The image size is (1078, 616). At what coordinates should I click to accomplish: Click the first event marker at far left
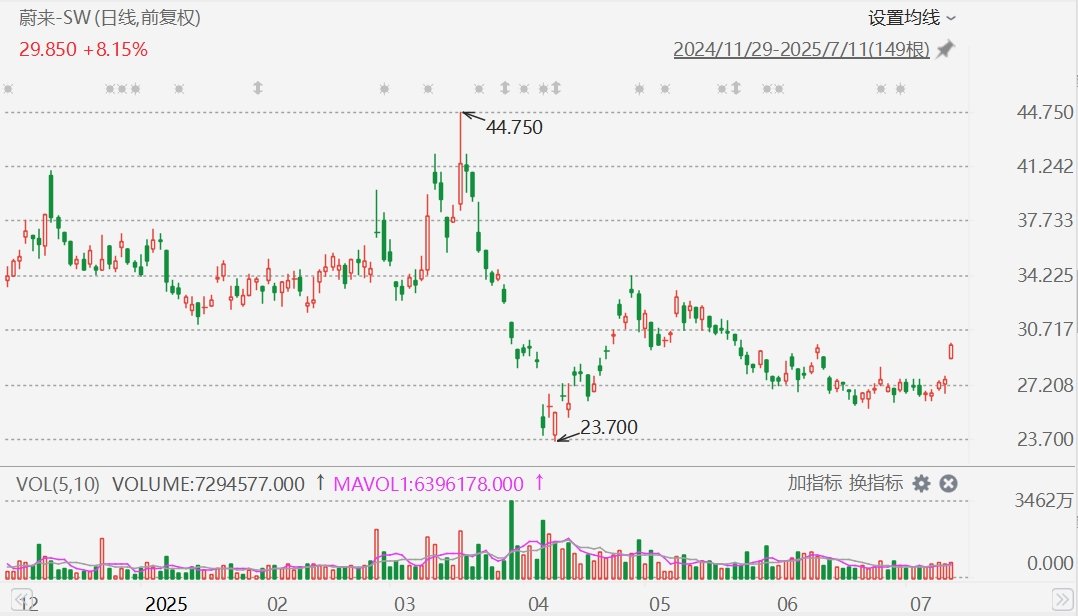(x=8, y=89)
